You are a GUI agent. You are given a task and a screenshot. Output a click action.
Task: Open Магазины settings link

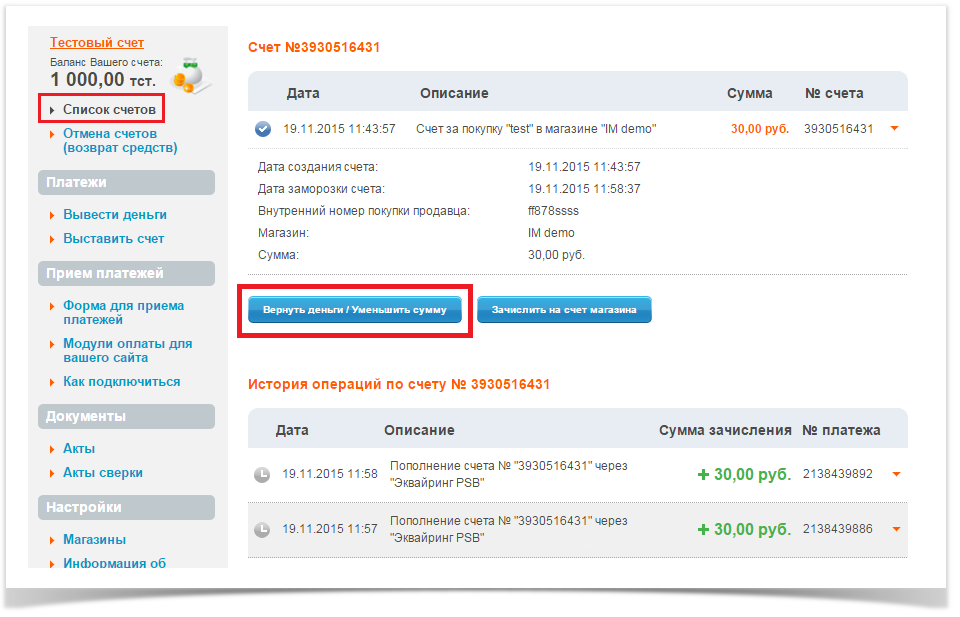pos(94,540)
